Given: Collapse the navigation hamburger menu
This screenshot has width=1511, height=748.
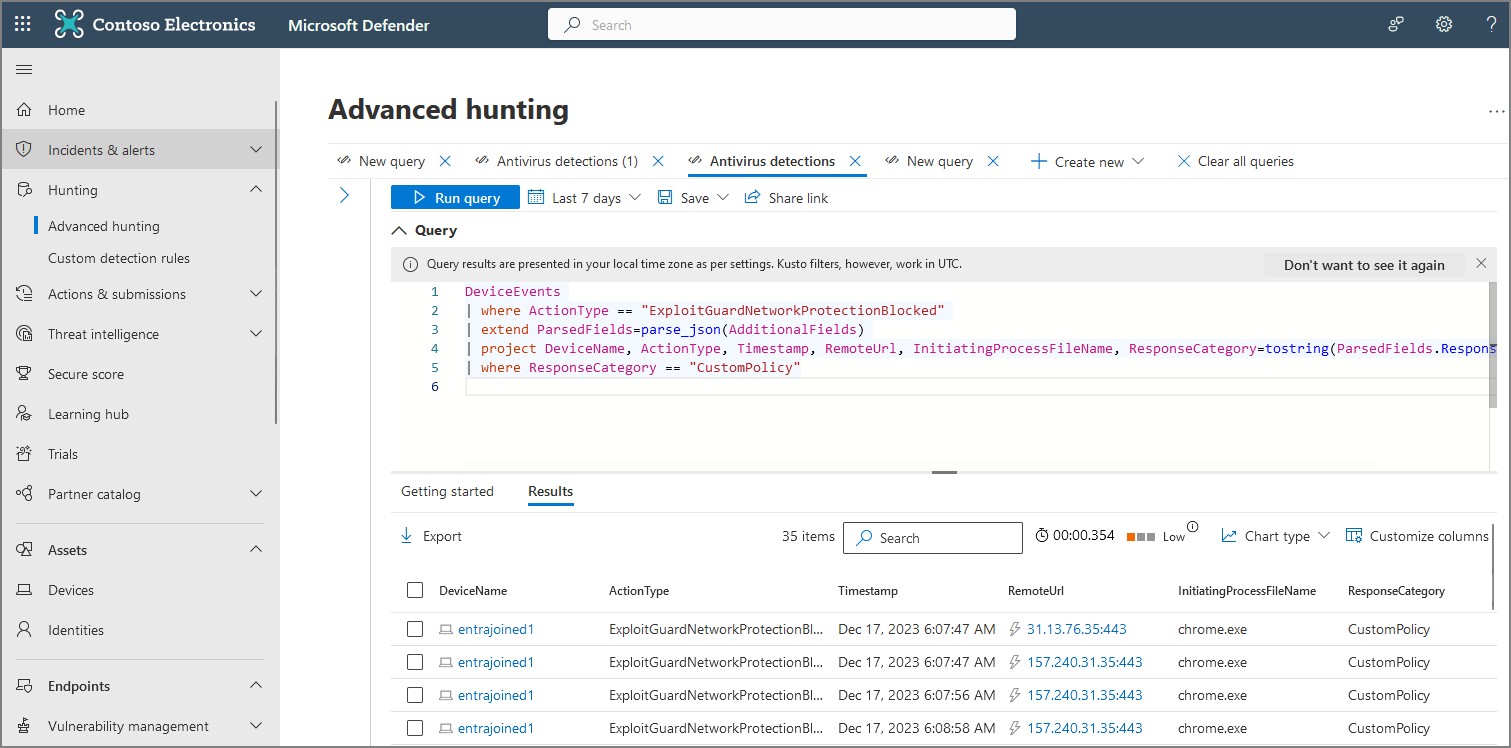Looking at the screenshot, I should [24, 69].
